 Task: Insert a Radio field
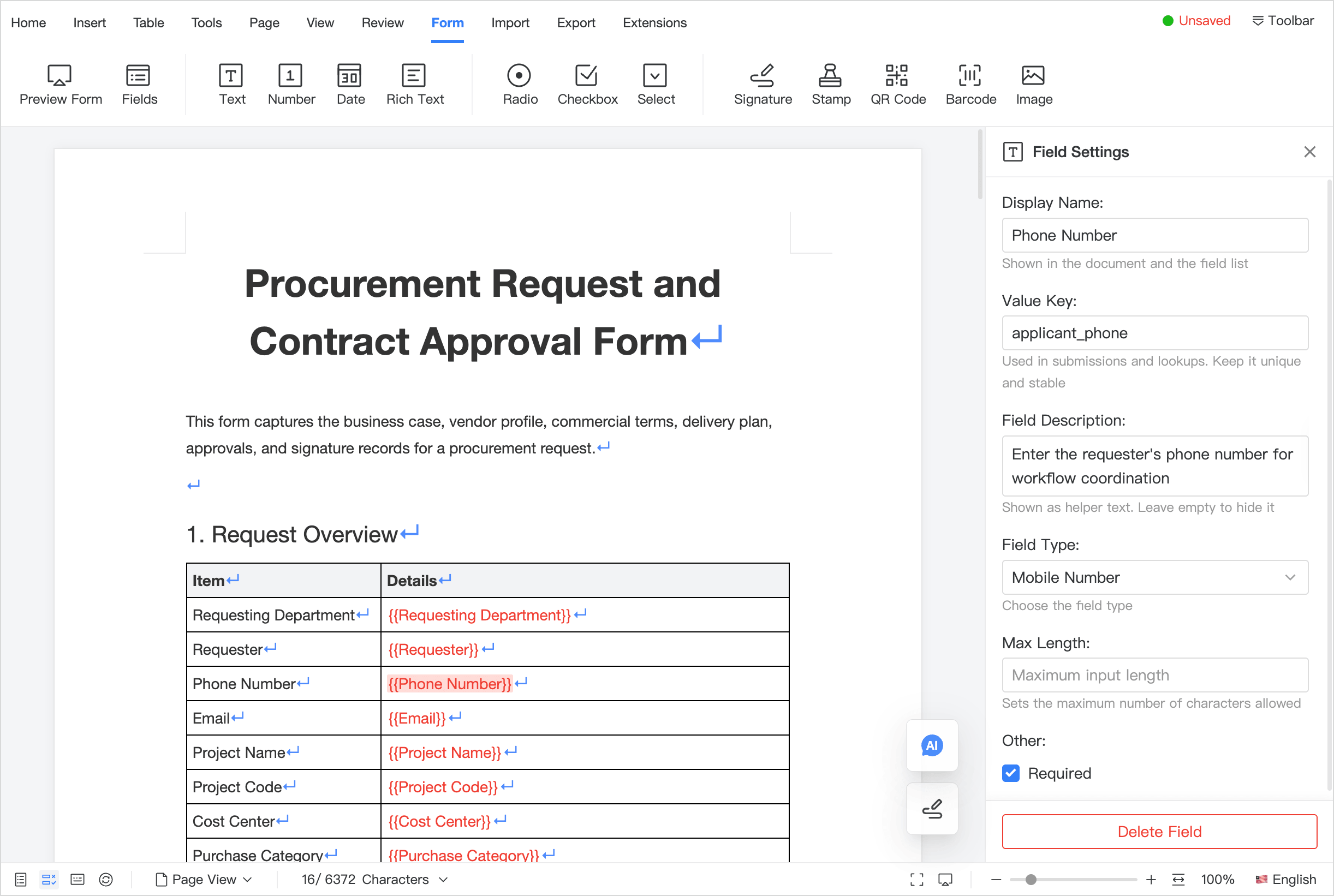(520, 85)
